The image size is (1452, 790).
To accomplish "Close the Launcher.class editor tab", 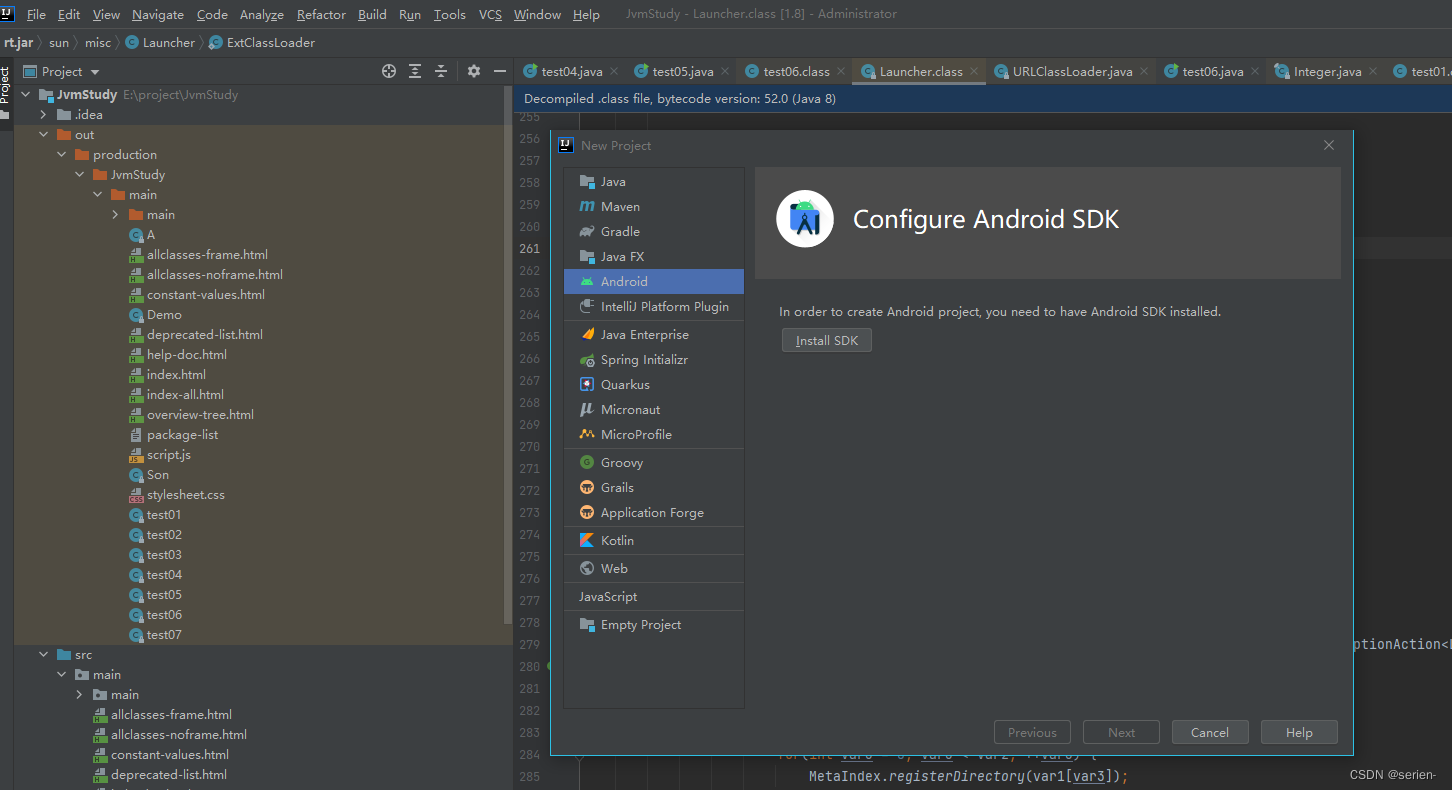I will [975, 71].
